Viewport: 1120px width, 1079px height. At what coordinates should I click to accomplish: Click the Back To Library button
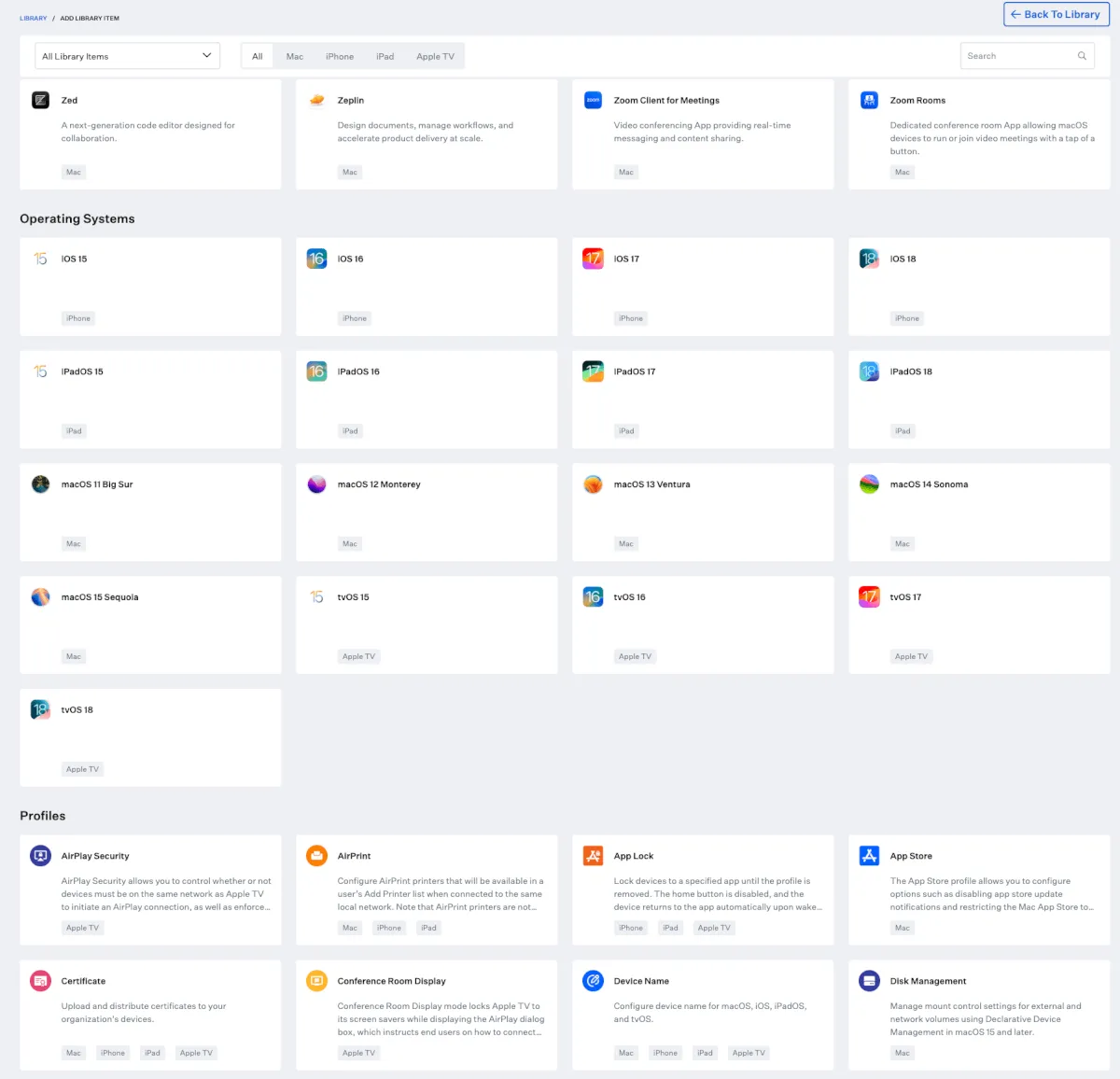click(1056, 15)
